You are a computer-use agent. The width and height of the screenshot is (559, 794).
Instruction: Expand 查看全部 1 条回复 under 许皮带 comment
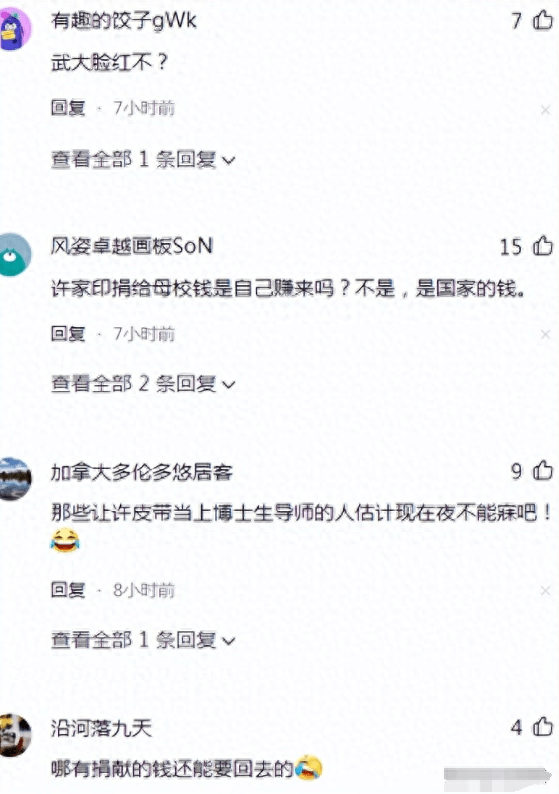pos(143,640)
